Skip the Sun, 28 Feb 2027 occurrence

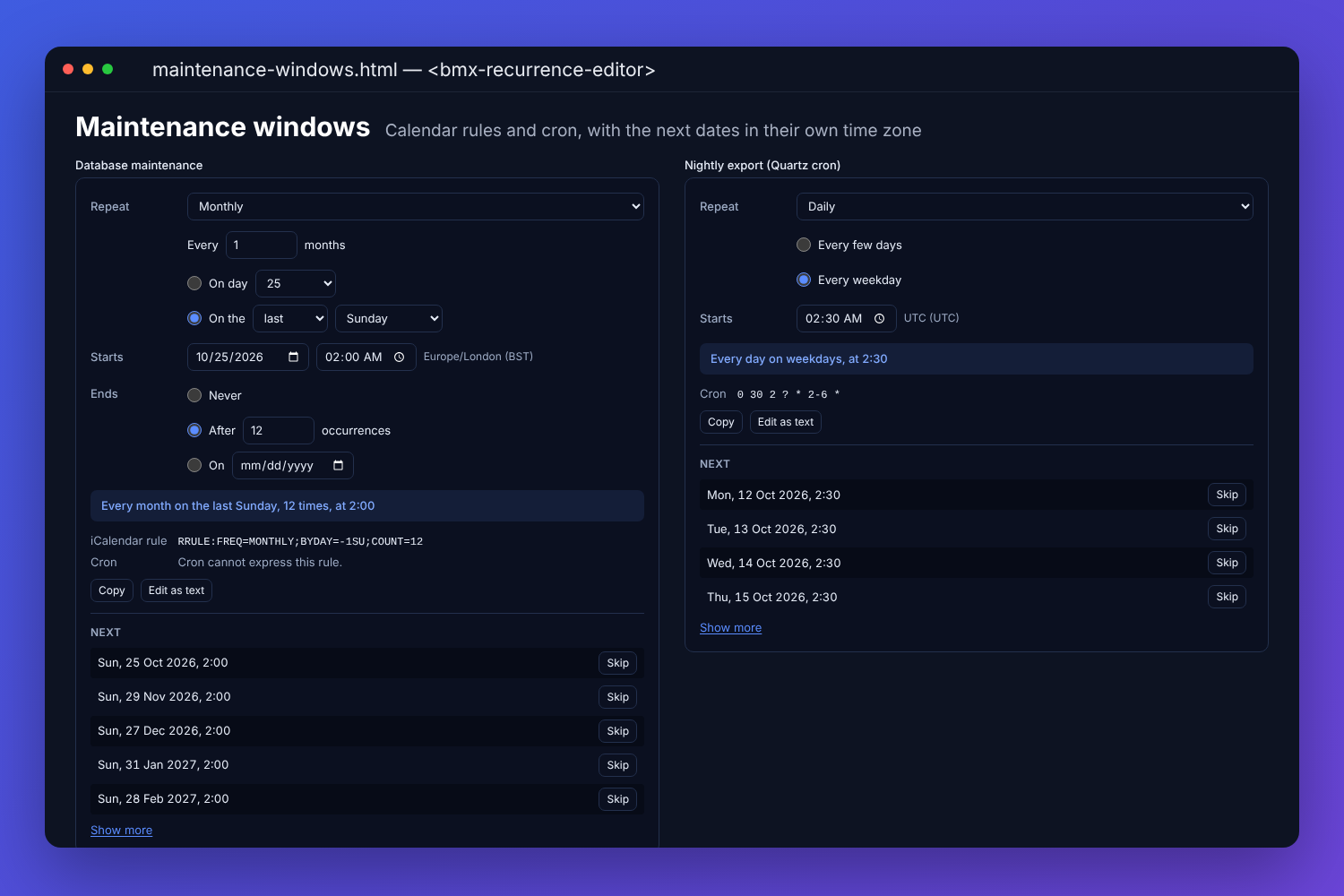point(618,799)
